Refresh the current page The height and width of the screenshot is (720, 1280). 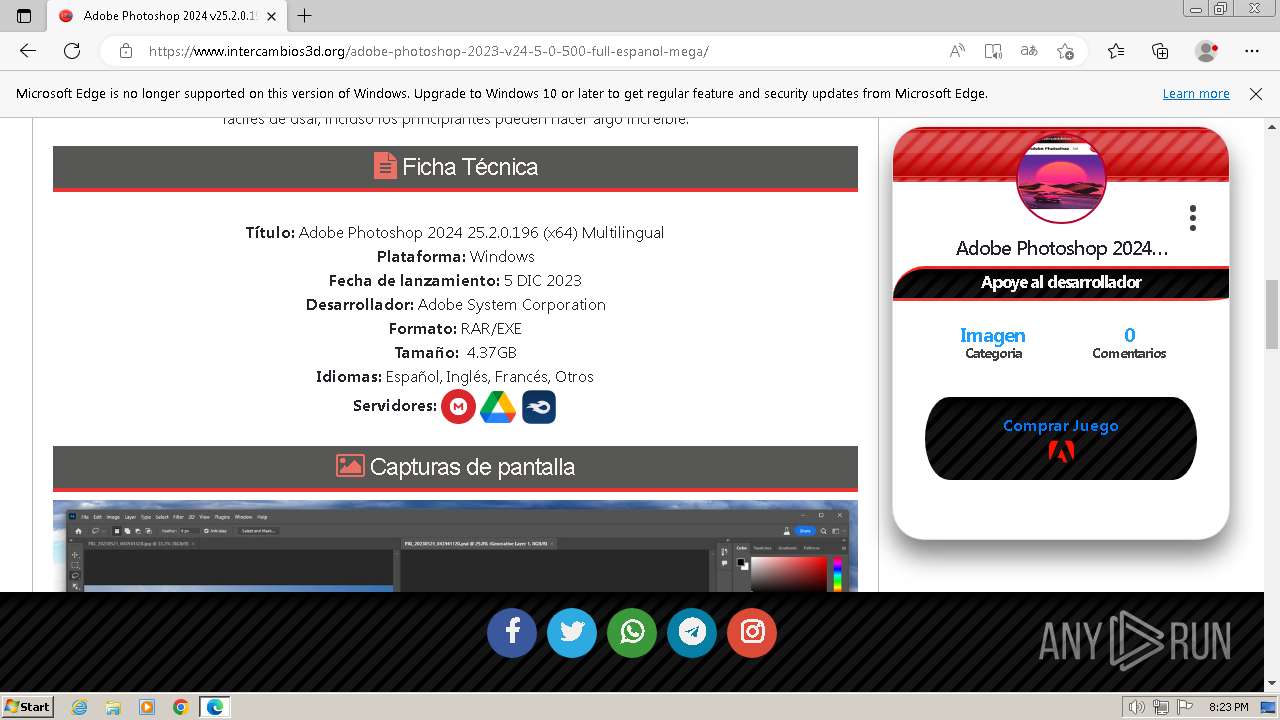(72, 51)
